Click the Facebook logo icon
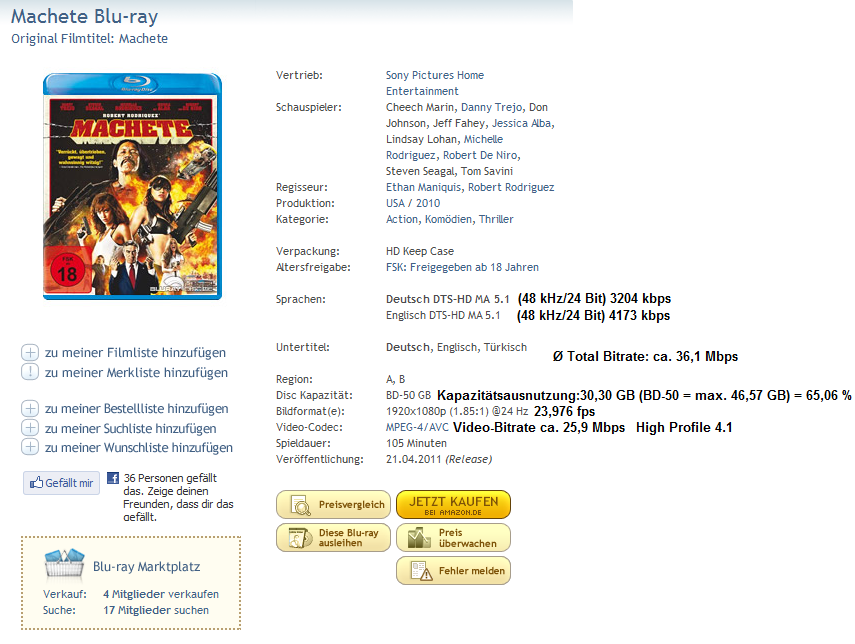855x644 pixels. (x=113, y=478)
